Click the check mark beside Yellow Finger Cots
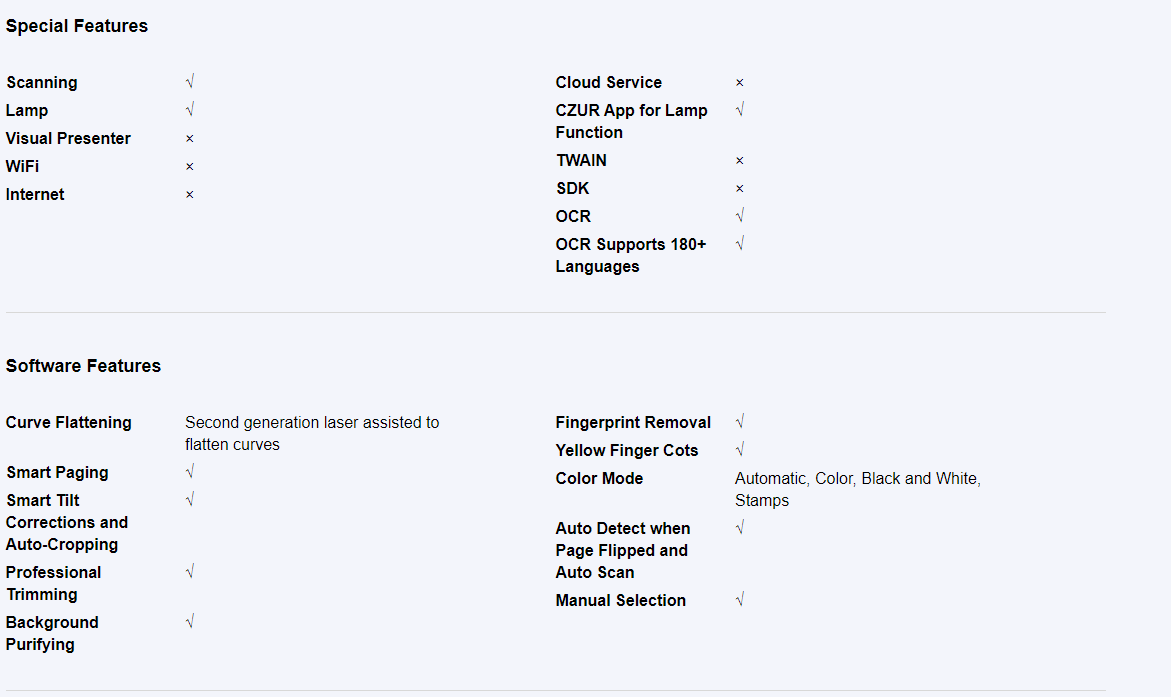 click(x=739, y=450)
